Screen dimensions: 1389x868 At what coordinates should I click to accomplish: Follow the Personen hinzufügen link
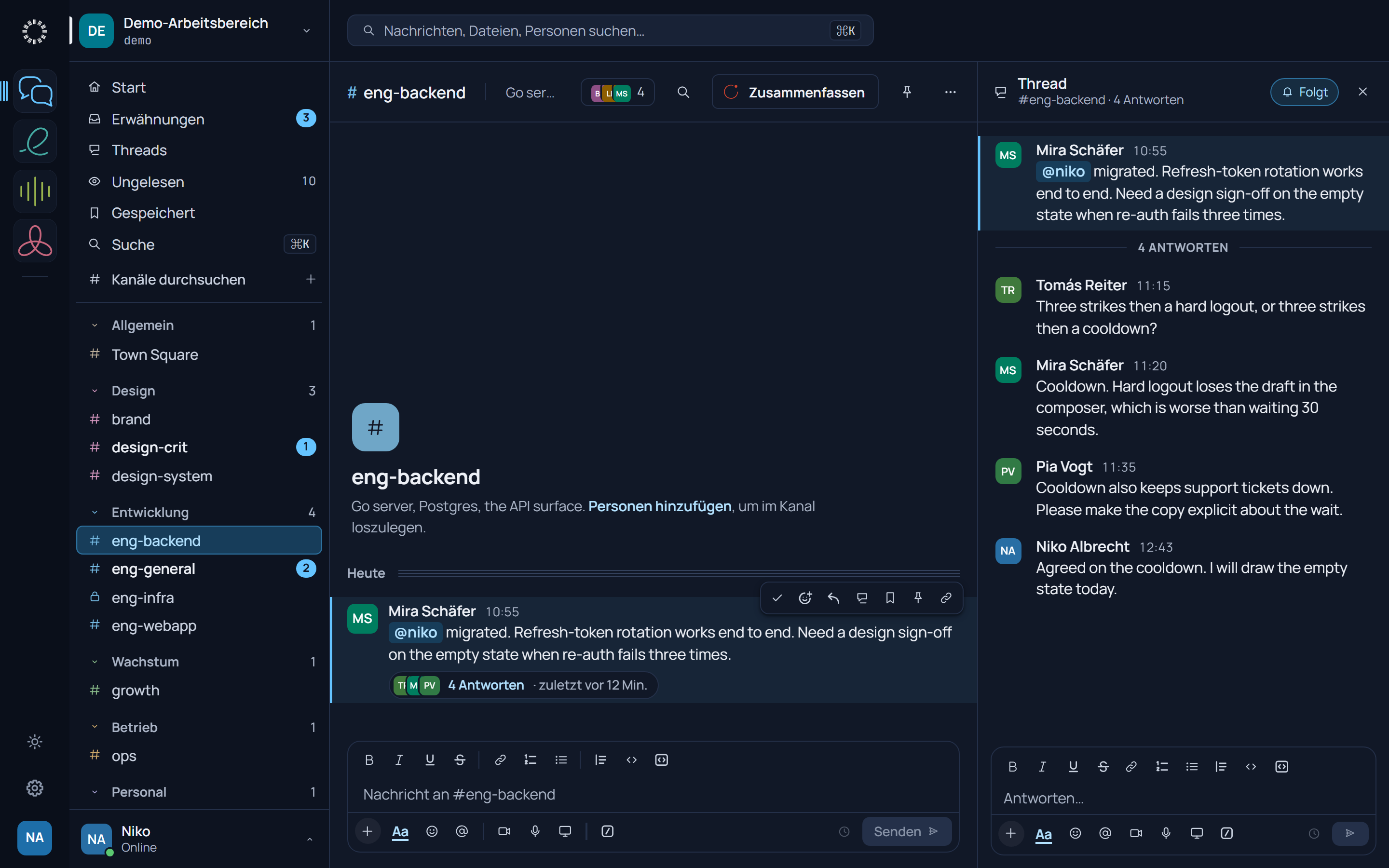659,506
